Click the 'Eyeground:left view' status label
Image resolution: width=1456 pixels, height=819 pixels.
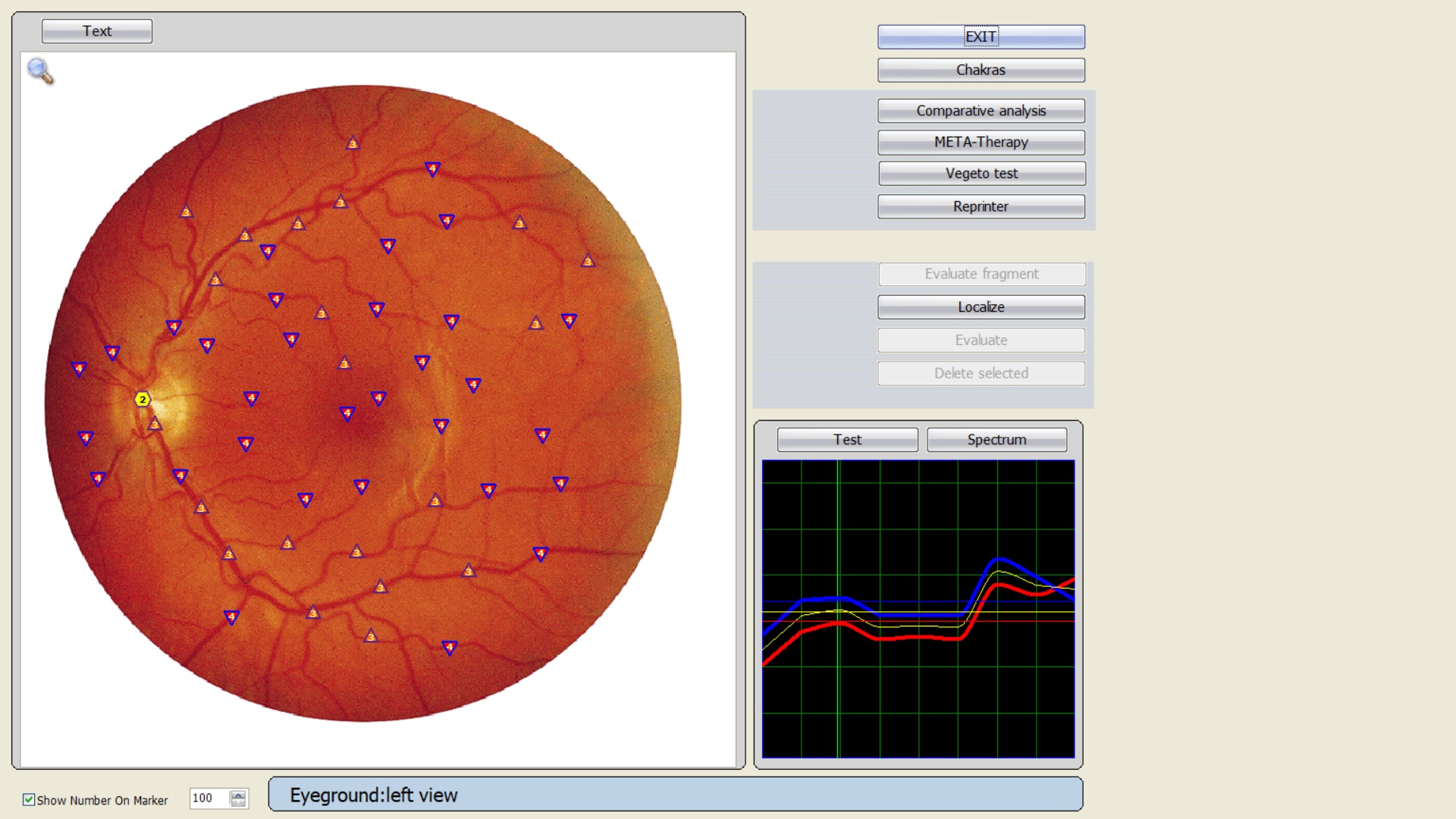coord(676,795)
